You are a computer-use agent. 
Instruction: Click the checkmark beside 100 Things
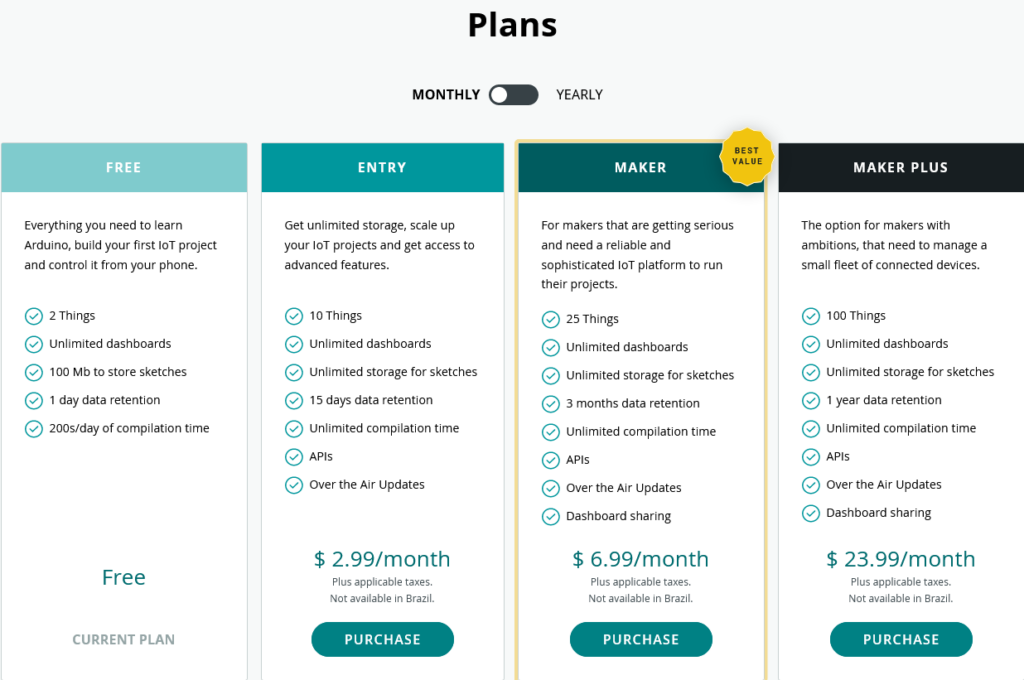pyautogui.click(x=810, y=316)
